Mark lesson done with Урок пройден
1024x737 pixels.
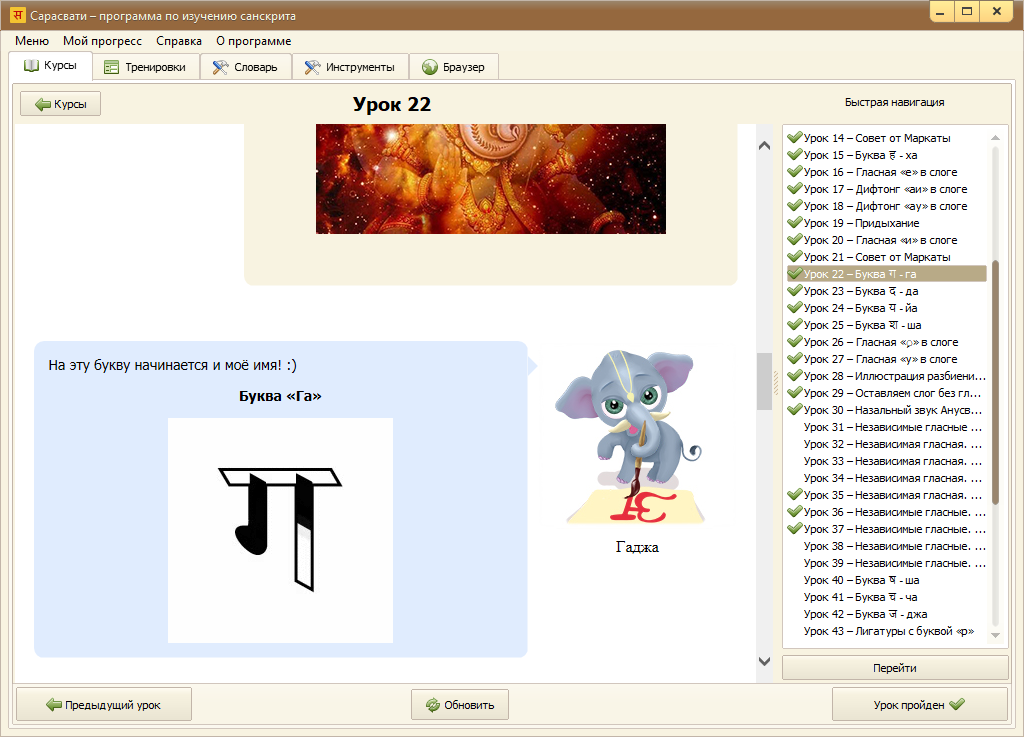[919, 705]
